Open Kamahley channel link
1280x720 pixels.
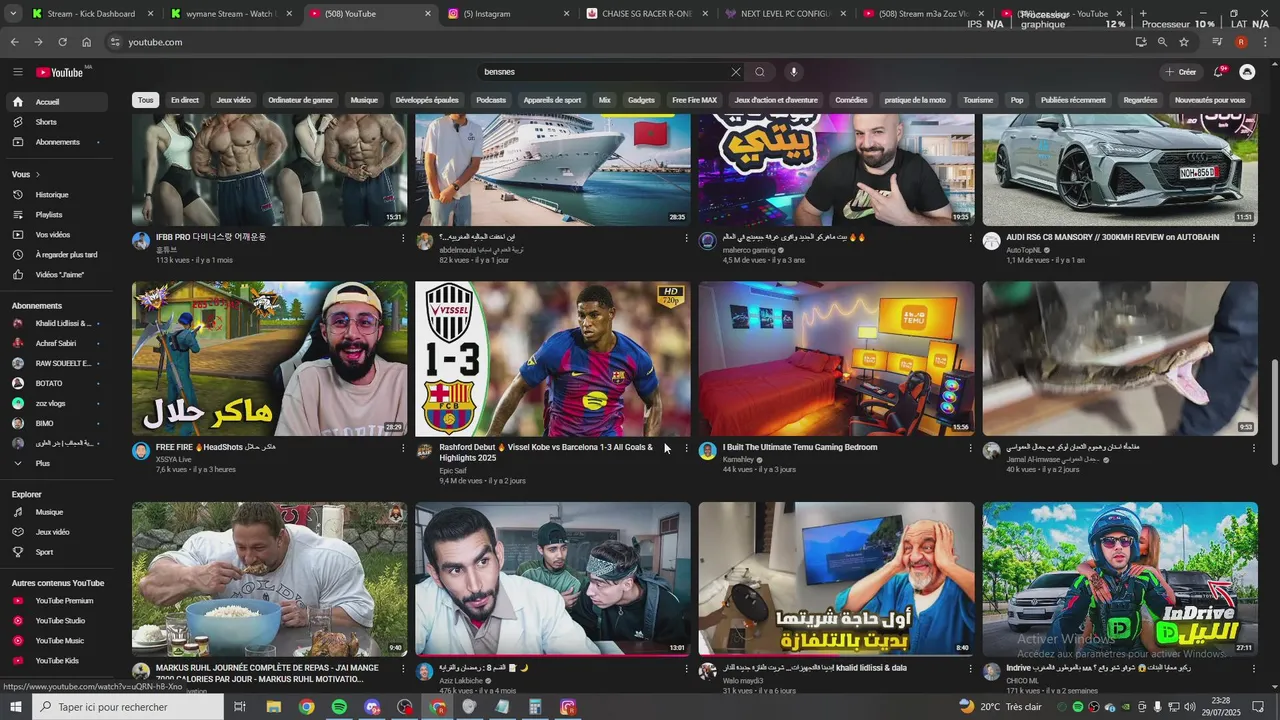click(737, 459)
